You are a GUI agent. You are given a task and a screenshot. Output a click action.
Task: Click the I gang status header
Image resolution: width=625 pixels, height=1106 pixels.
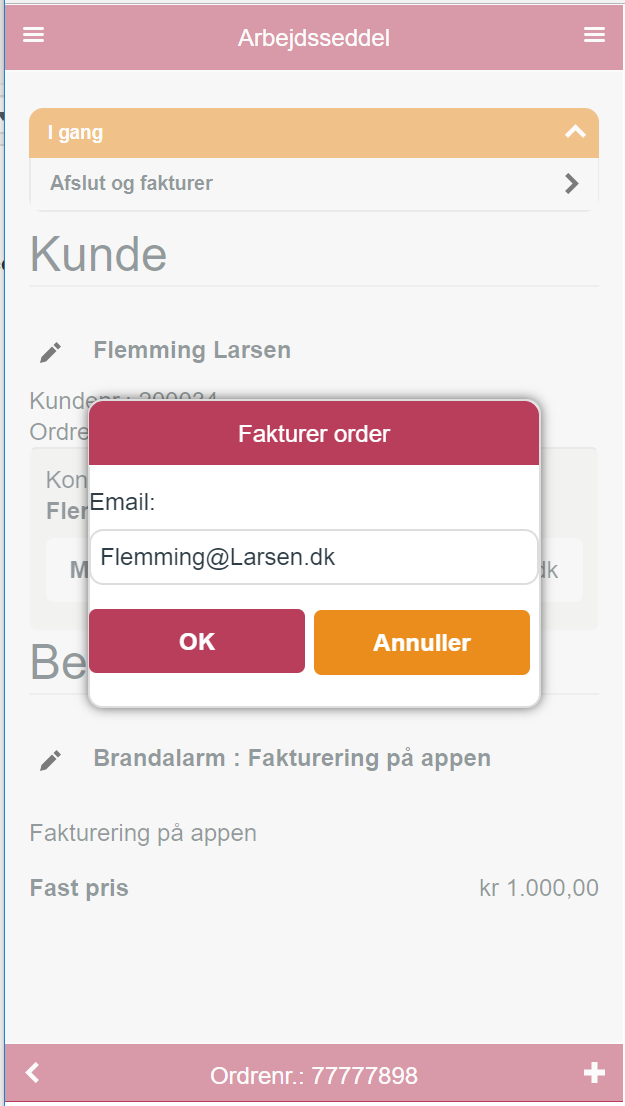point(314,133)
